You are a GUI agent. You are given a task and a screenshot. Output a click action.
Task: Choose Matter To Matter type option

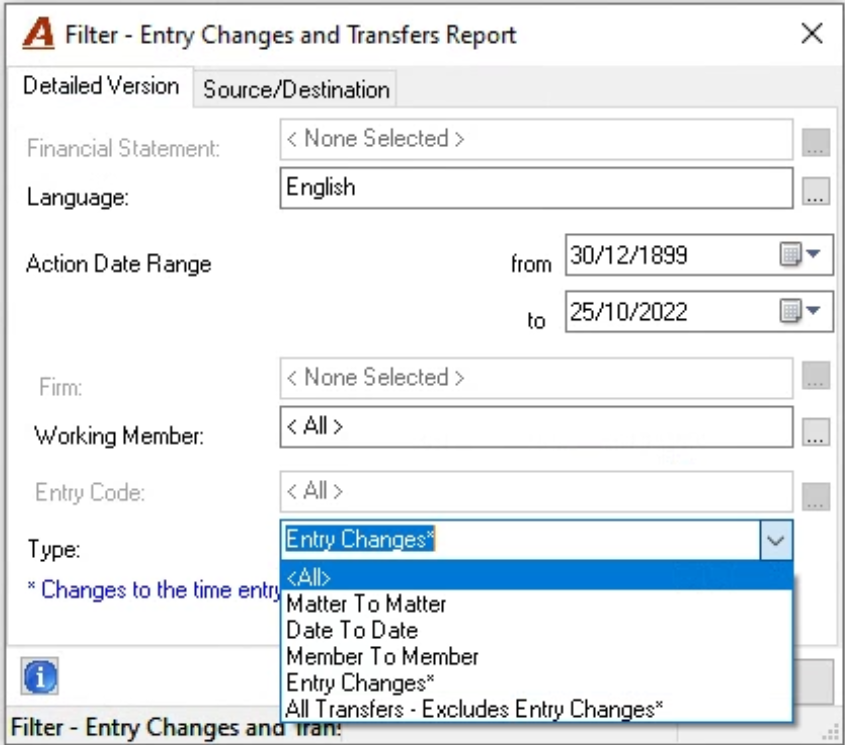(x=536, y=604)
